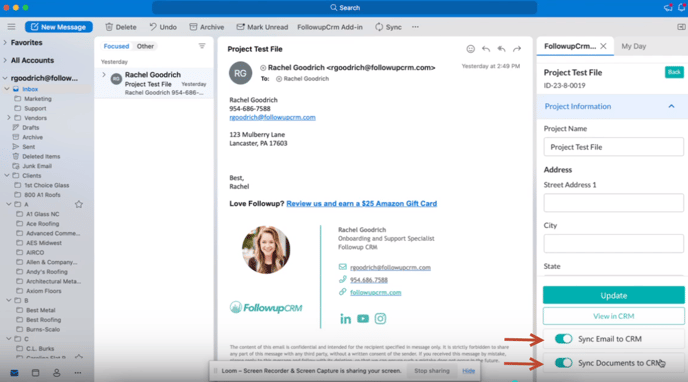Viewport: 688px width, 382px height.
Task: Collapse the A subfolder group
Action: (x=8, y=204)
